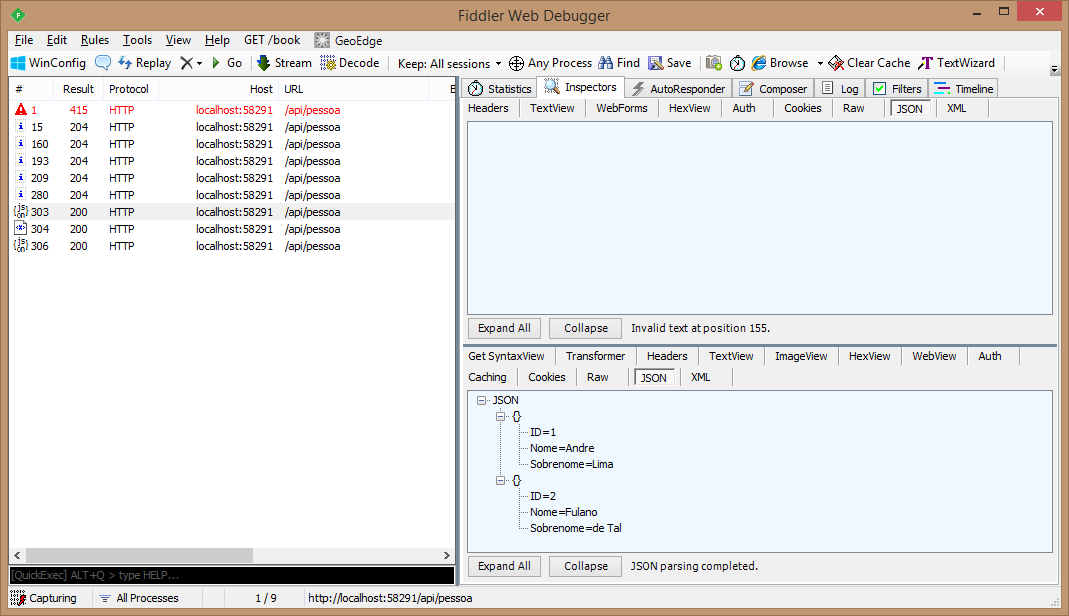Collapse the object node containing ID=1
The image size is (1069, 616).
coord(500,416)
